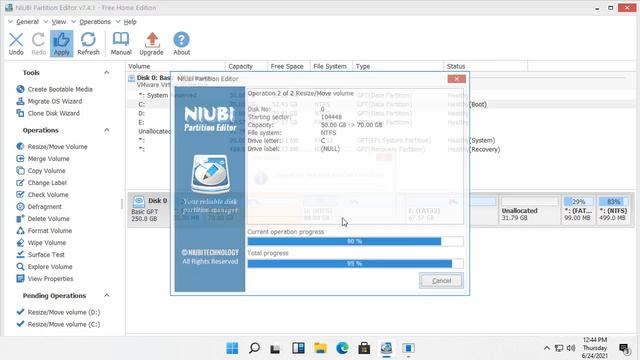The height and width of the screenshot is (360, 640).
Task: Launch the Migrate OS Wizard
Action: pyautogui.click(x=49, y=101)
